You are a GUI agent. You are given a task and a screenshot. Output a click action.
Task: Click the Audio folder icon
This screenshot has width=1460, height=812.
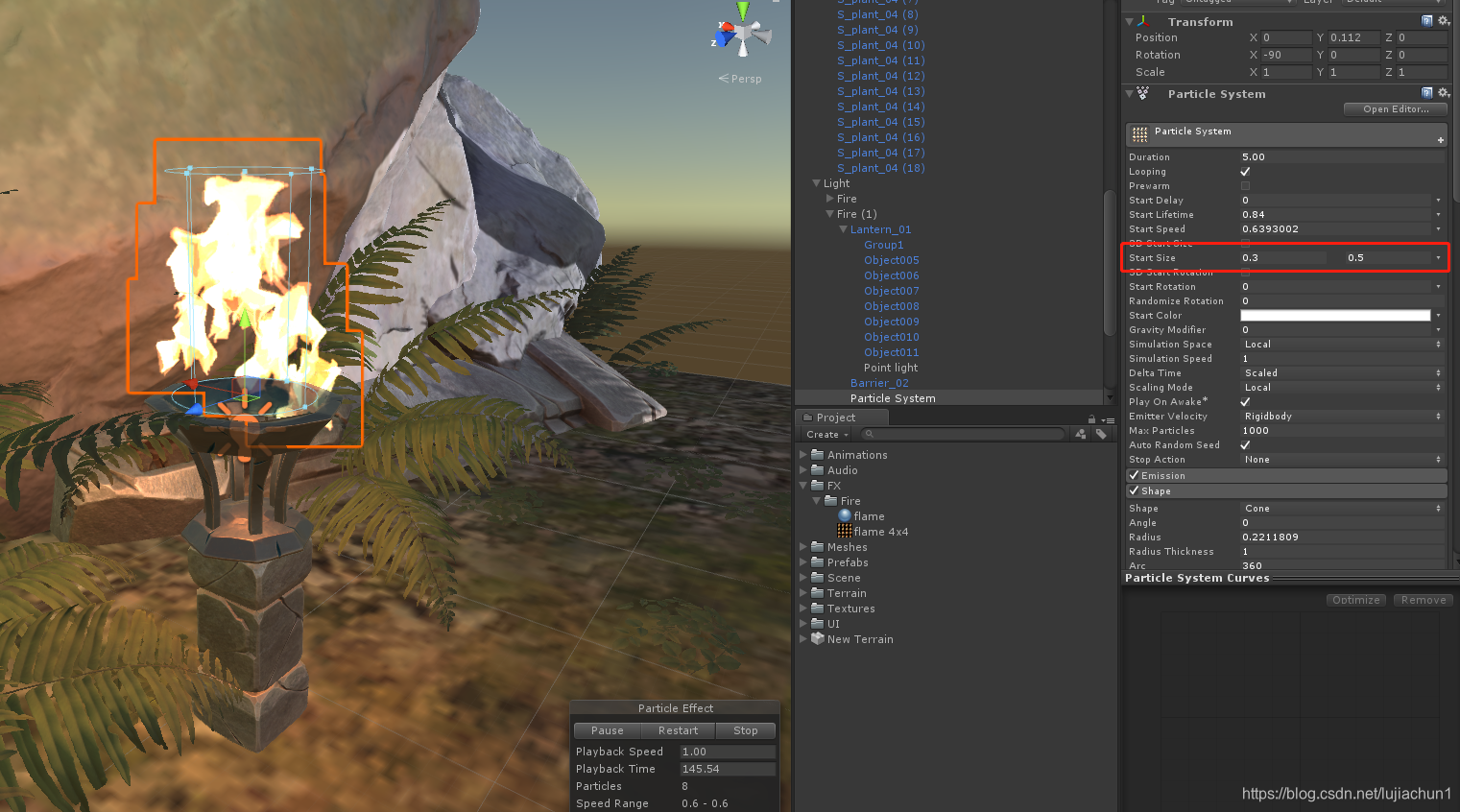point(818,469)
